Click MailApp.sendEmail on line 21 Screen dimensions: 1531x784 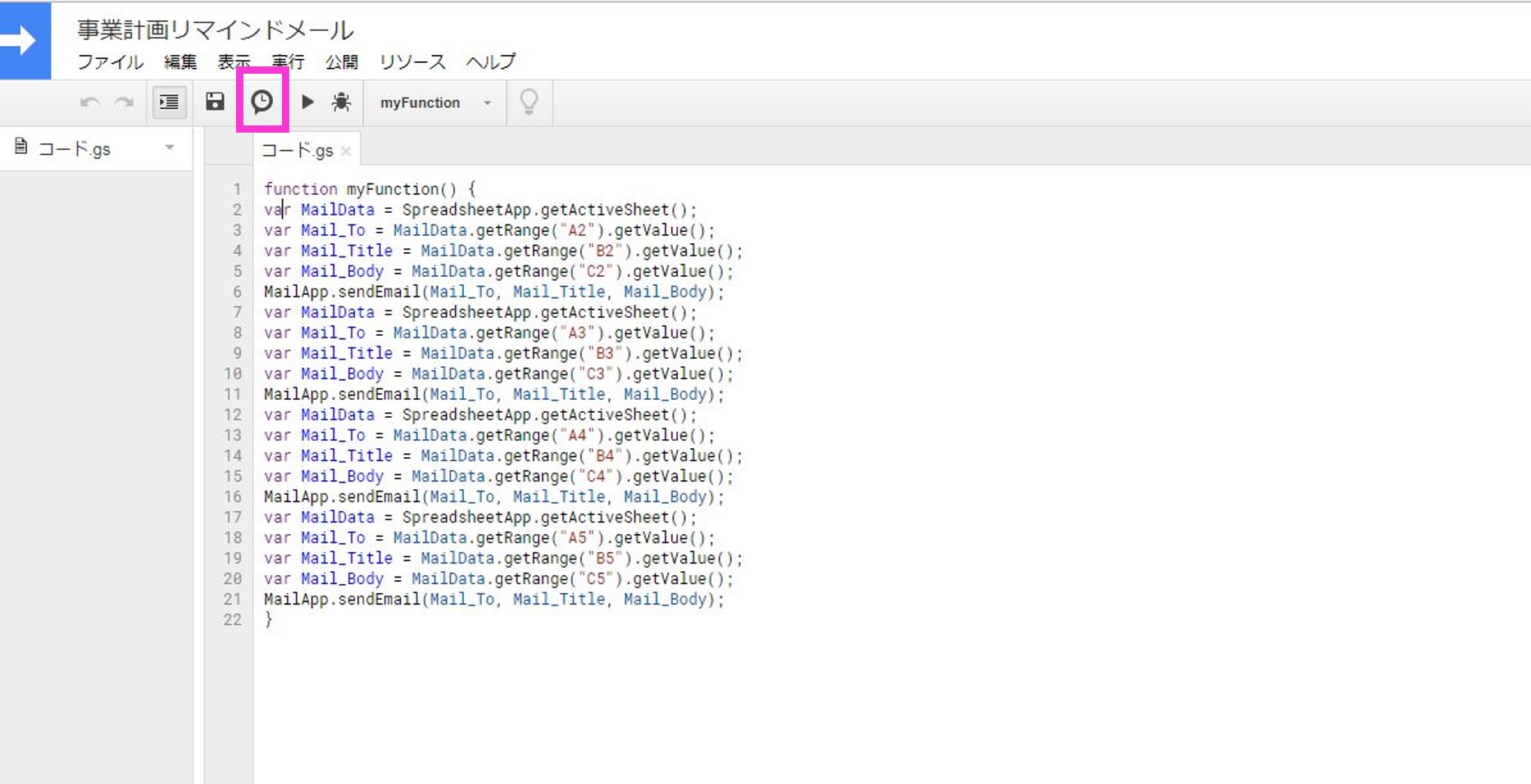(x=342, y=599)
